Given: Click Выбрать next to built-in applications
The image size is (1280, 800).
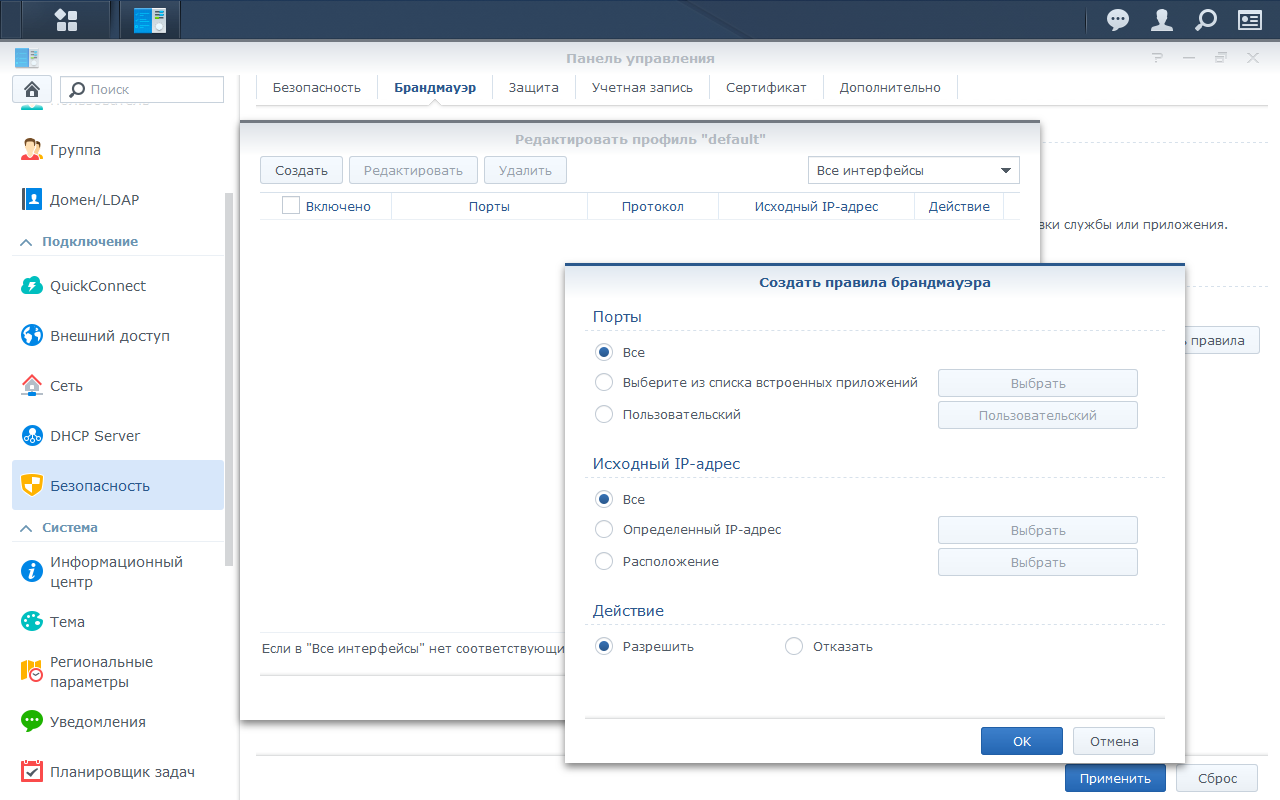Looking at the screenshot, I should pyautogui.click(x=1038, y=383).
